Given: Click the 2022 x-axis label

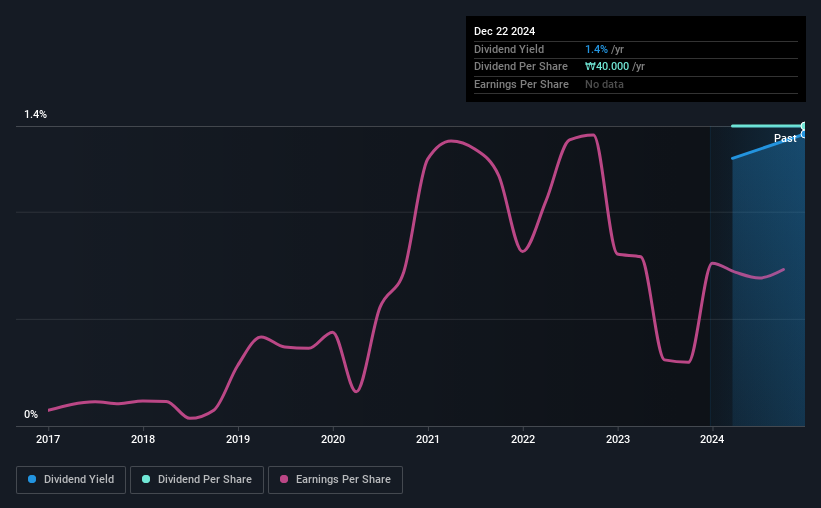Looking at the screenshot, I should click(523, 439).
